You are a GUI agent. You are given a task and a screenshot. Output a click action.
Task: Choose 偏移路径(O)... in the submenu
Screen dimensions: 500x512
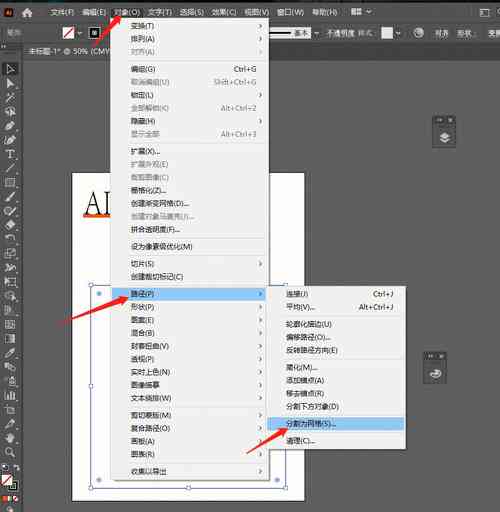(x=336, y=337)
